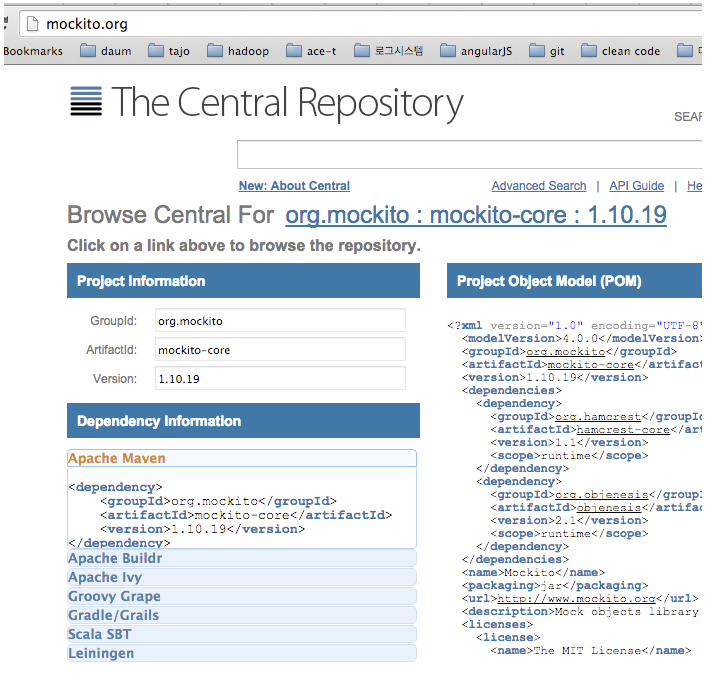Click the name Mockito line in POM

(533, 573)
